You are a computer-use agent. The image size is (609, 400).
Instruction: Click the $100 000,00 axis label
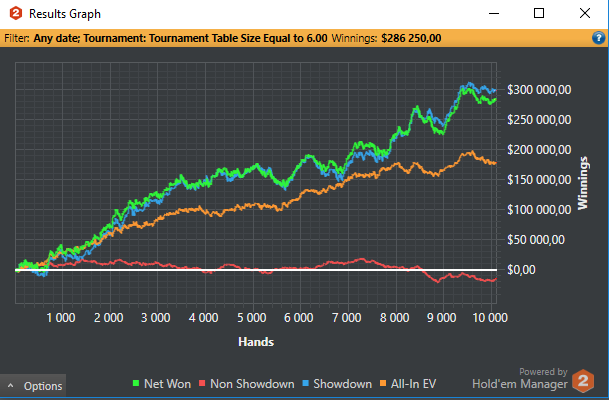click(x=539, y=210)
